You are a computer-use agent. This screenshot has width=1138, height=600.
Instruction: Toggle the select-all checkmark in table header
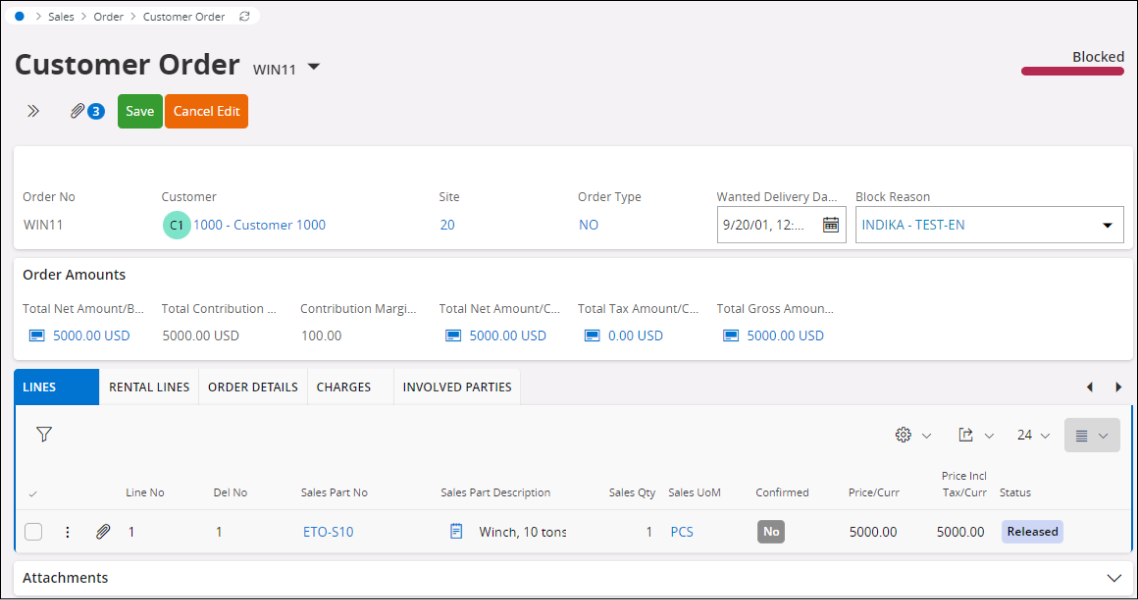click(x=33, y=493)
